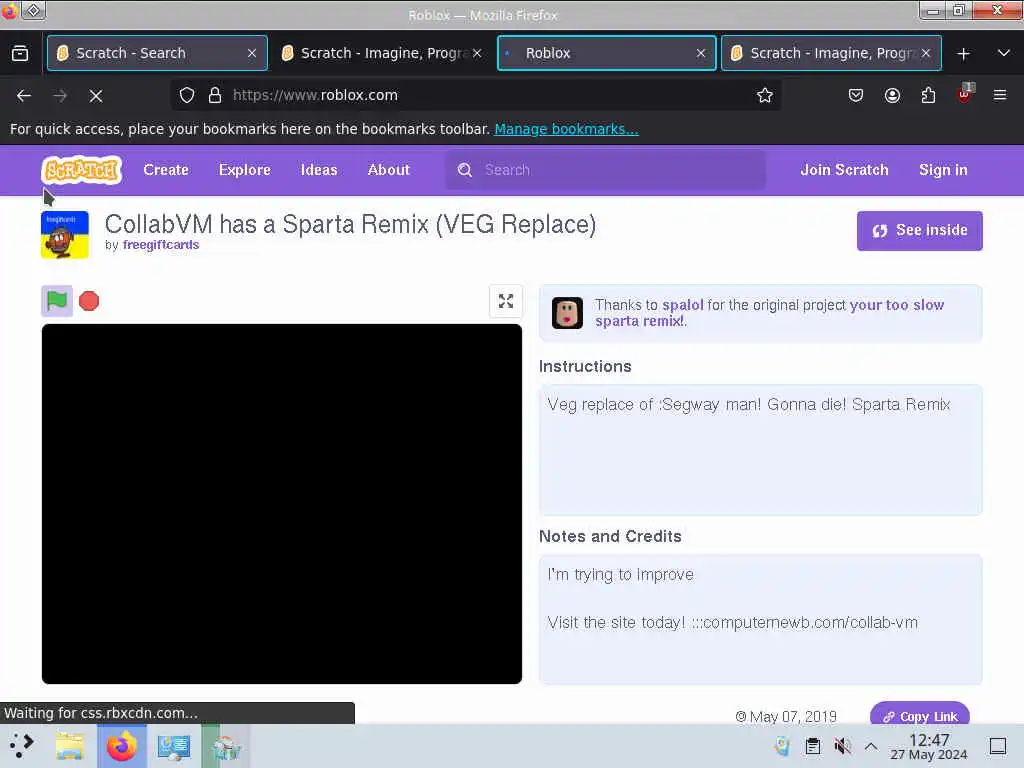Stop loading the page
Image resolution: width=1024 pixels, height=768 pixels.
click(x=96, y=96)
